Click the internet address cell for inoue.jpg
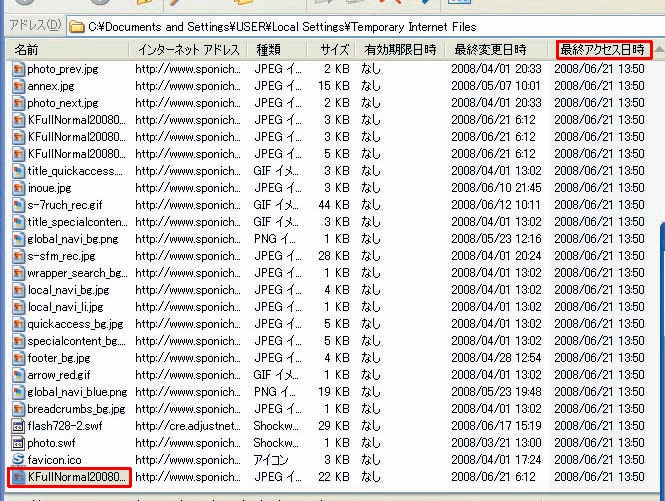665x501 pixels. [187, 188]
